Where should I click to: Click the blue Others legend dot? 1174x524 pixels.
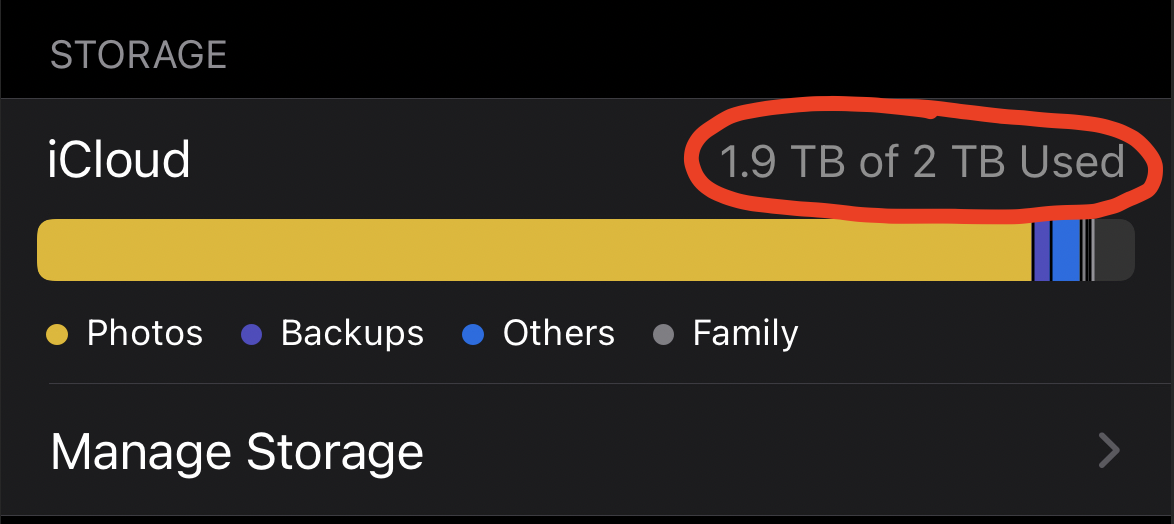473,335
